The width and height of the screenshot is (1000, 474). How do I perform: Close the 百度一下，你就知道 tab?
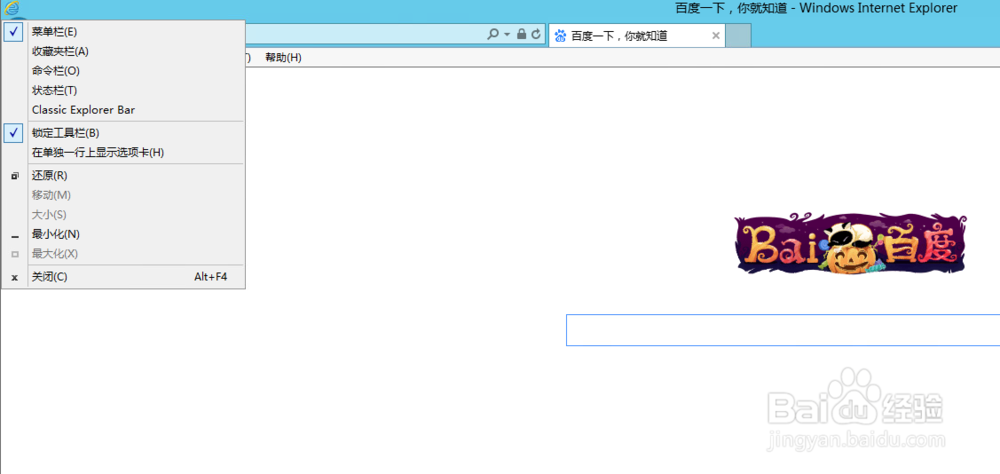point(716,36)
